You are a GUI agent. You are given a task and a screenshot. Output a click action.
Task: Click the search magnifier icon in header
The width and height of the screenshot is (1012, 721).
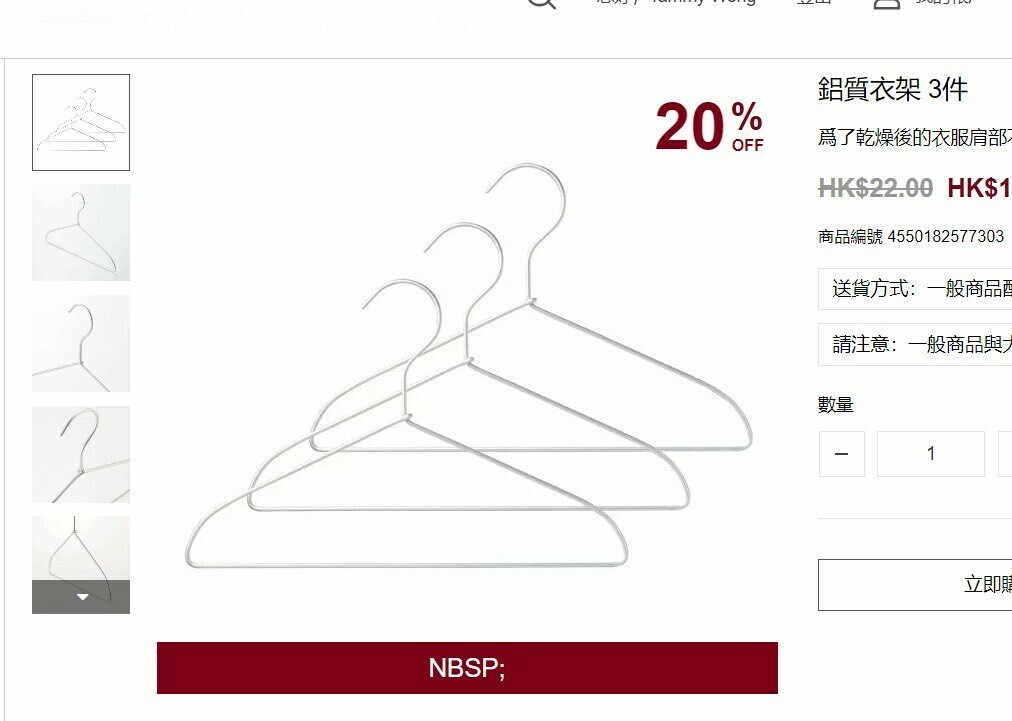coord(541,3)
